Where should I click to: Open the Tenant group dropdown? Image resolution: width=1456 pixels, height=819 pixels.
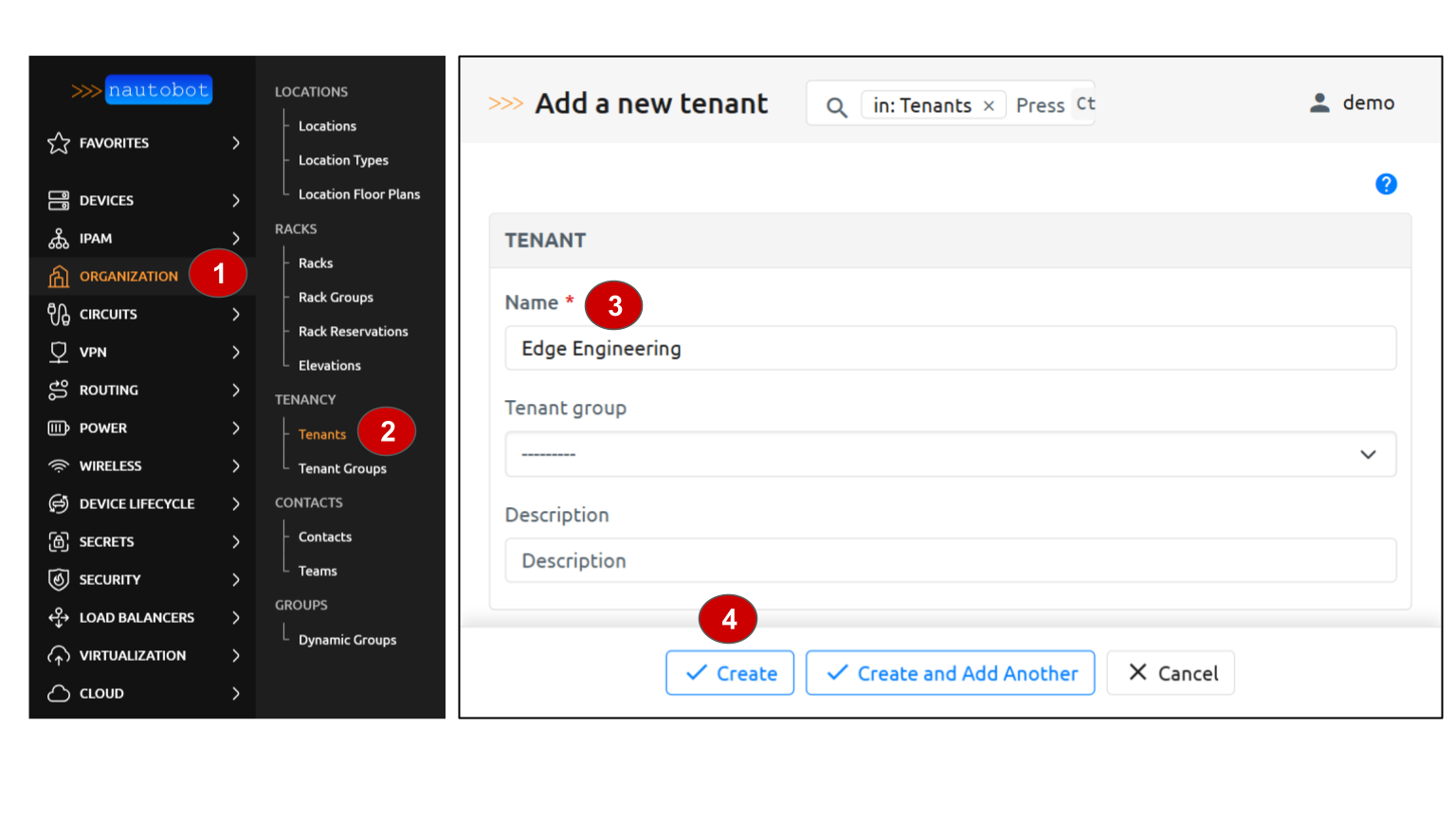coord(950,454)
